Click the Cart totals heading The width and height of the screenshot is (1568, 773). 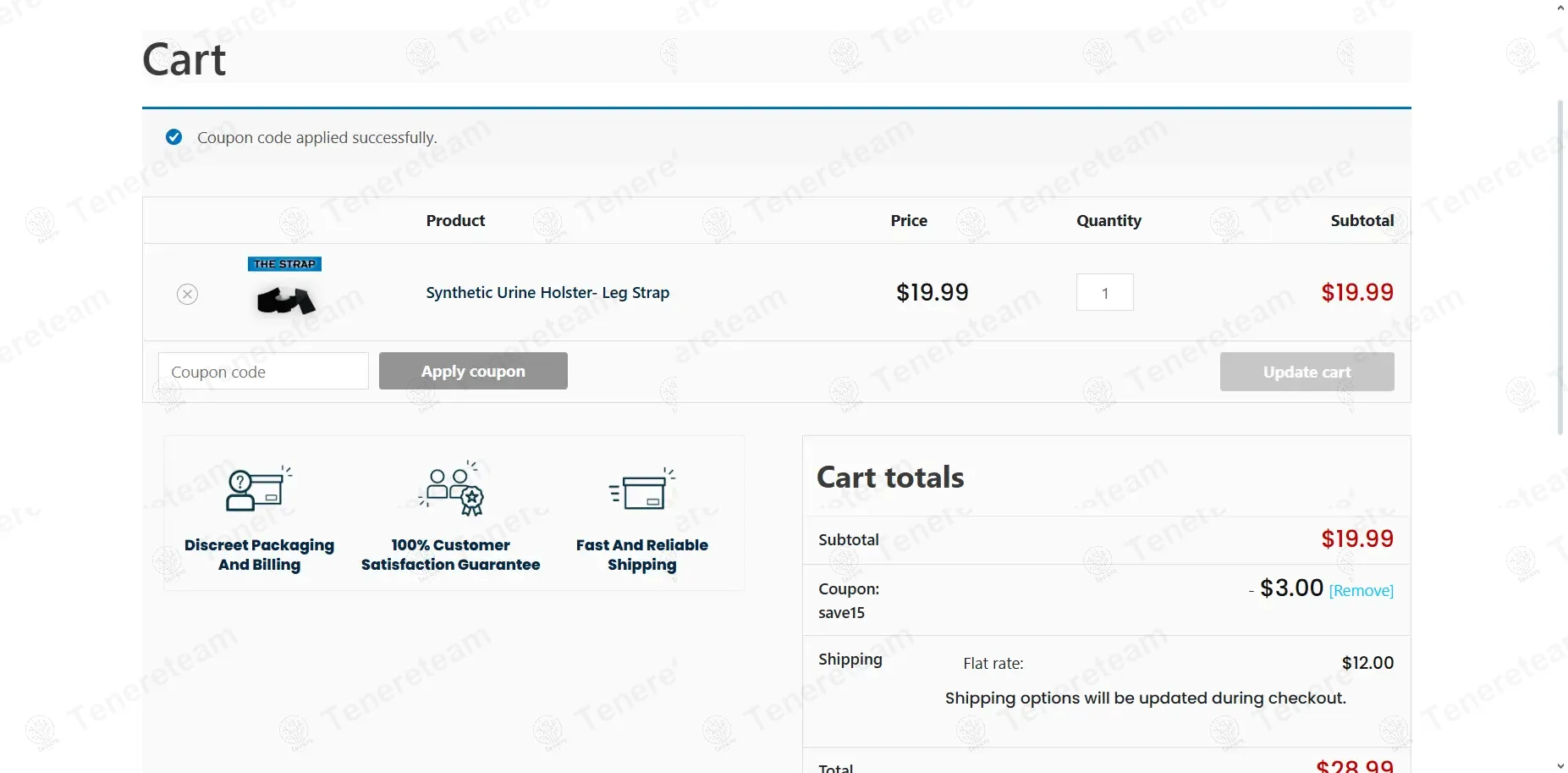[890, 478]
